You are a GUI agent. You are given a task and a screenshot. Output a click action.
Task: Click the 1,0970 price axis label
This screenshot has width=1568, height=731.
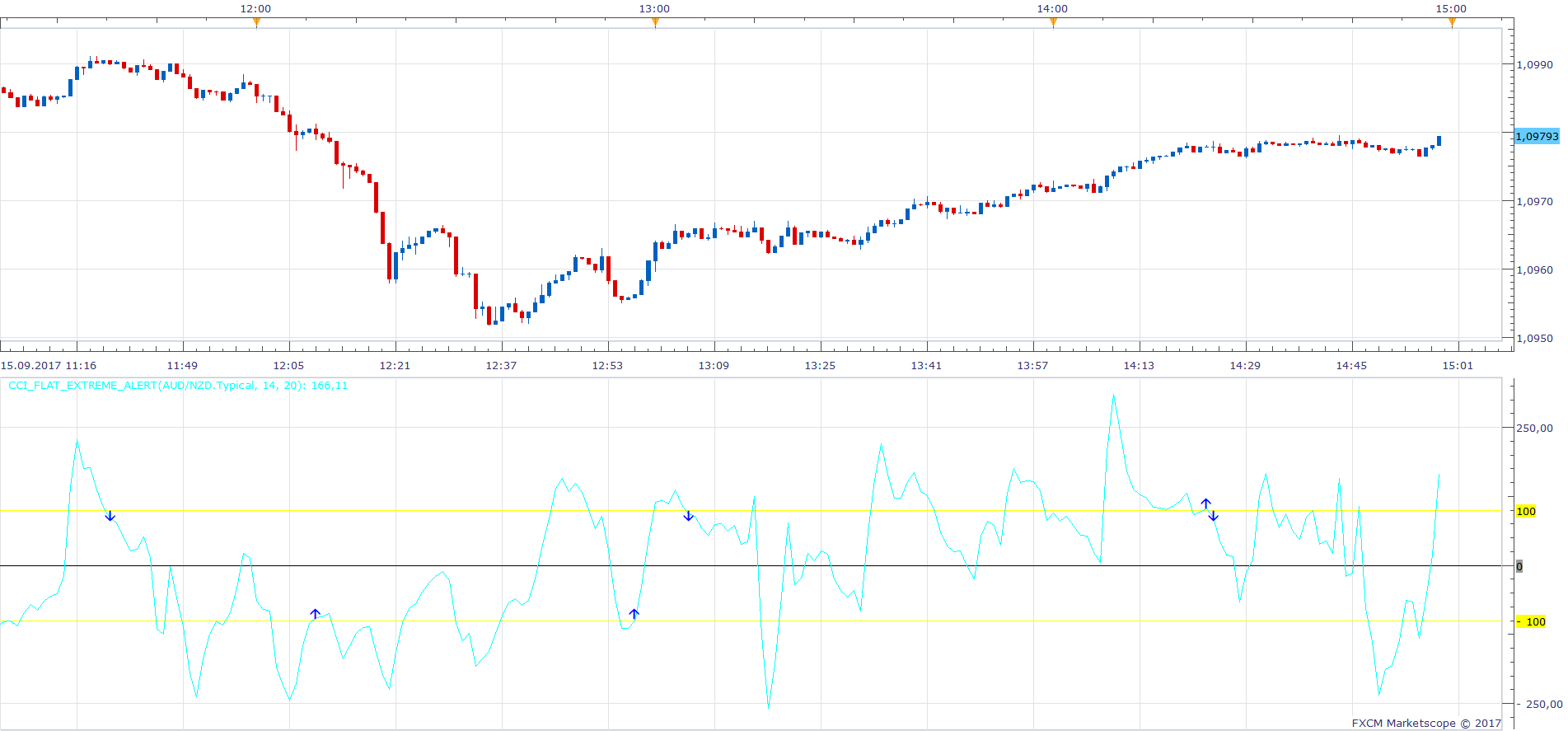(1535, 201)
